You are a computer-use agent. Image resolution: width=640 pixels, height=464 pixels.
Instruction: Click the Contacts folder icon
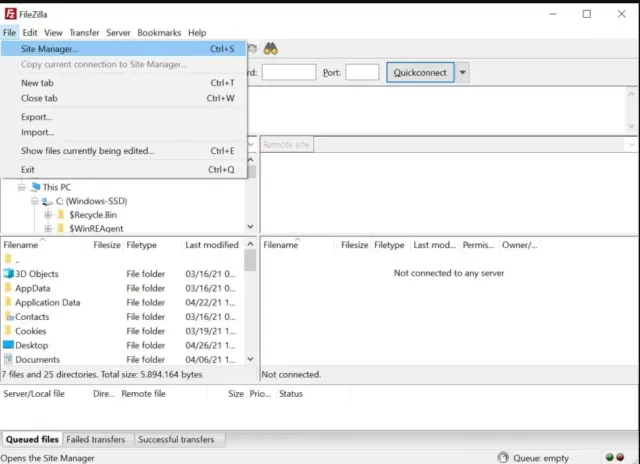pos(9,317)
